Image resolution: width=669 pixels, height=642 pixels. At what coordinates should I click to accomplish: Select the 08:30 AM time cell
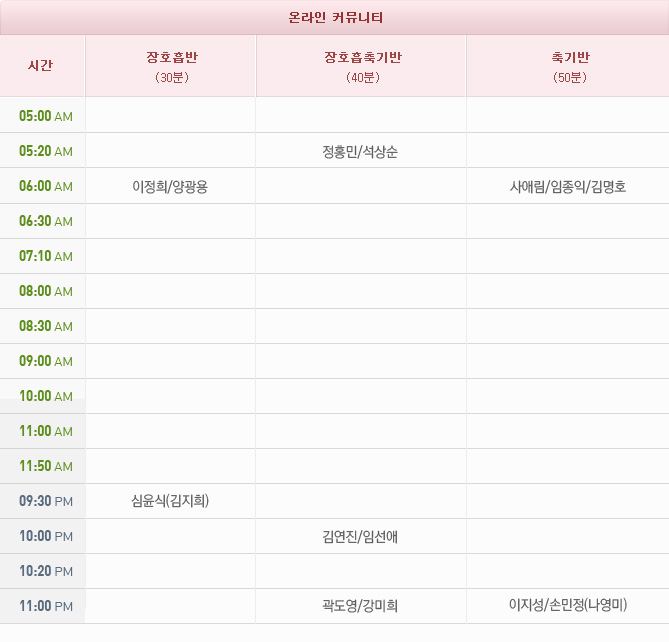[45, 326]
